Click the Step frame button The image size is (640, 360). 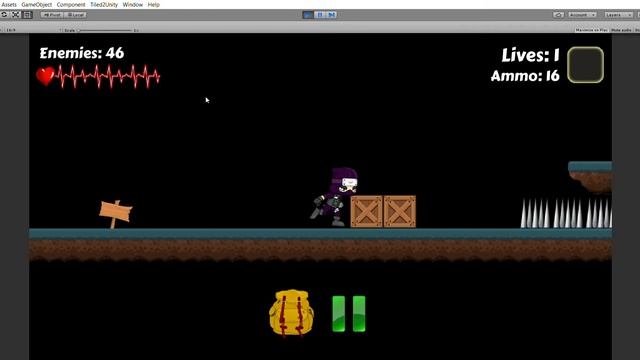coord(331,15)
